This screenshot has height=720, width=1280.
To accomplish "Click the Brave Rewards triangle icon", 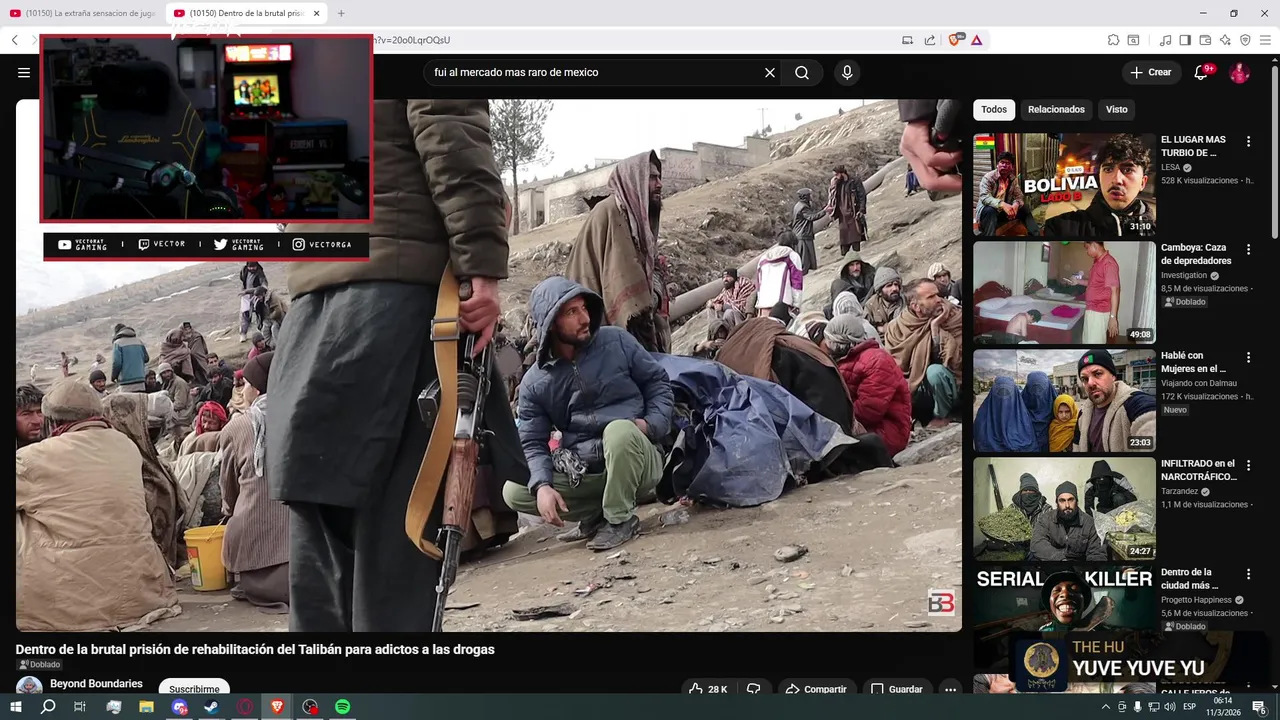I will click(x=976, y=40).
